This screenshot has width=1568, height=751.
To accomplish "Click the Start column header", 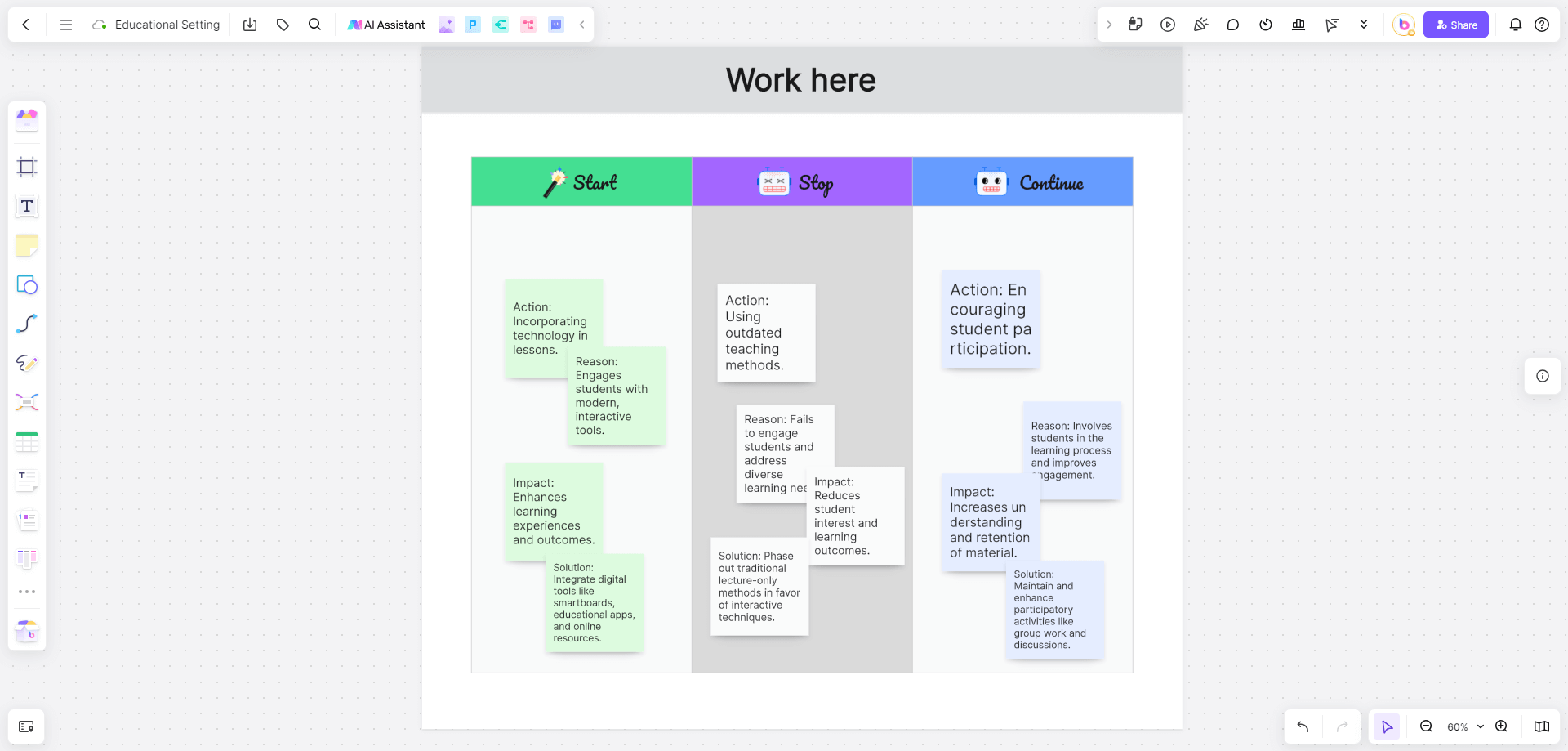I will 581,181.
